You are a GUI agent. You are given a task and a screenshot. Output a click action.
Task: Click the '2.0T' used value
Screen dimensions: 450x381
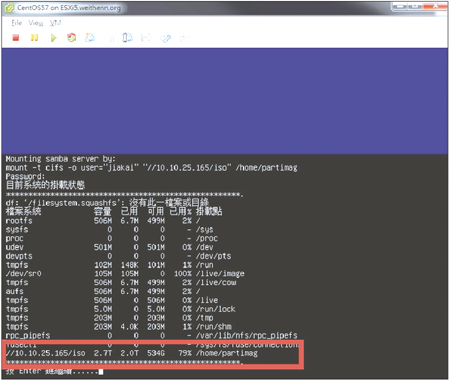click(x=129, y=353)
